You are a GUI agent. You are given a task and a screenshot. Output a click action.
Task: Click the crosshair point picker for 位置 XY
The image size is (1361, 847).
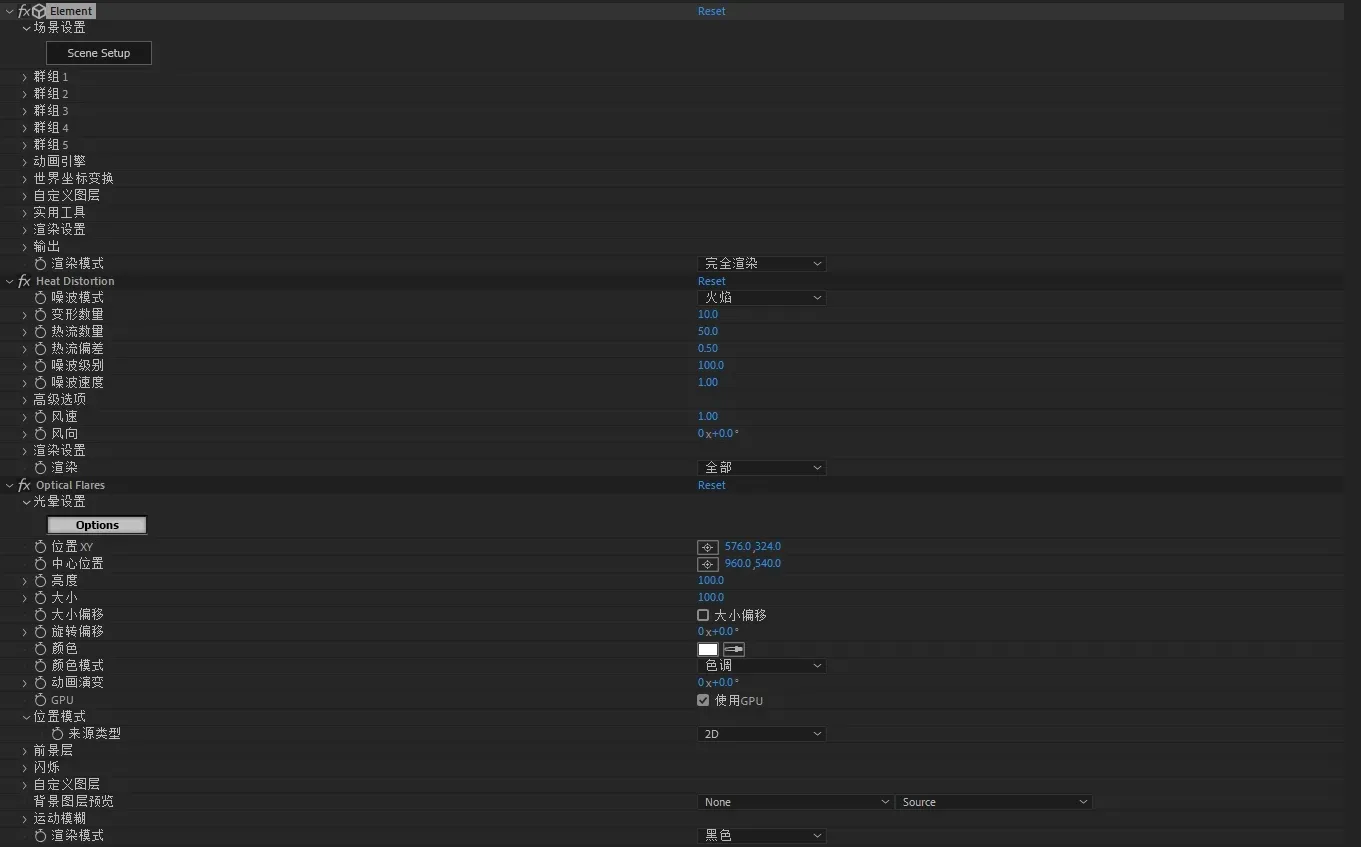pyautogui.click(x=707, y=547)
